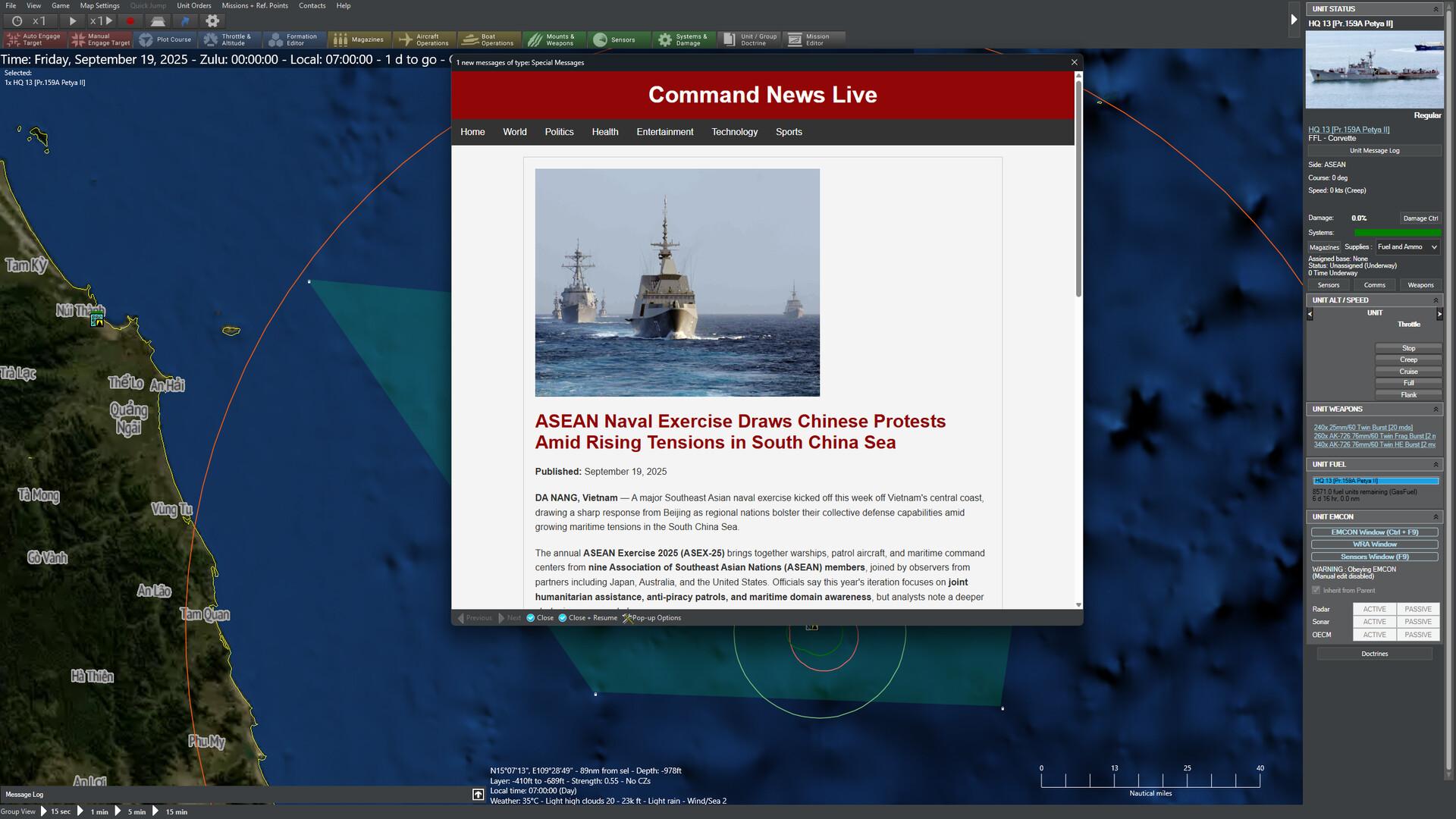Open the Missions + Ref. Points menu
This screenshot has width=1456, height=819.
click(254, 5)
